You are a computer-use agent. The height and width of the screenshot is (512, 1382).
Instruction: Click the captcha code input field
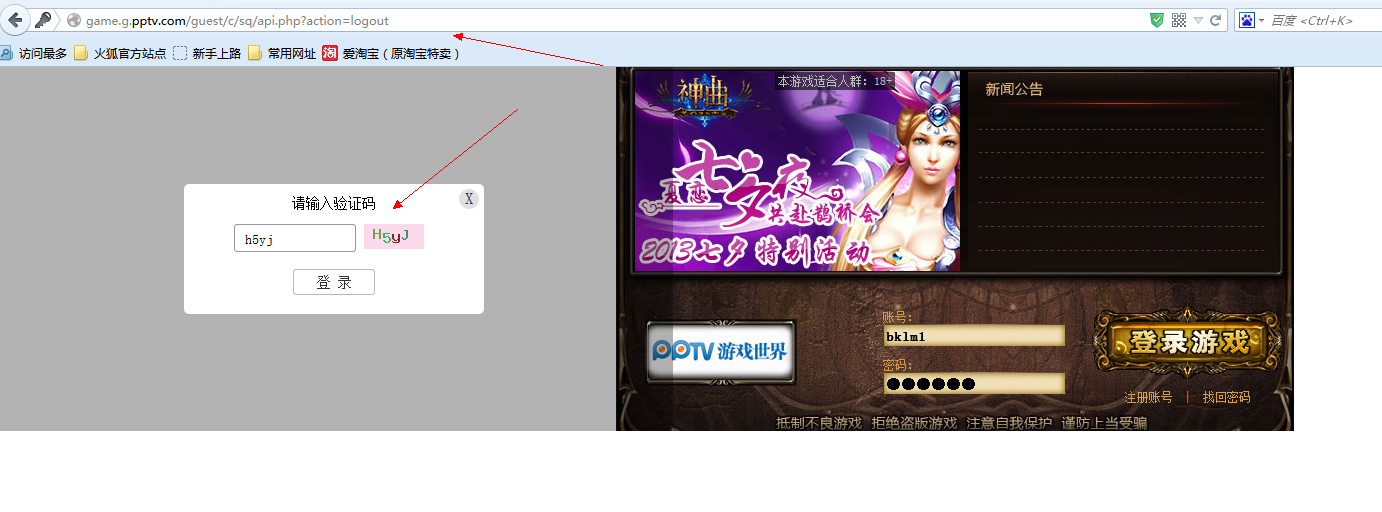tap(295, 238)
